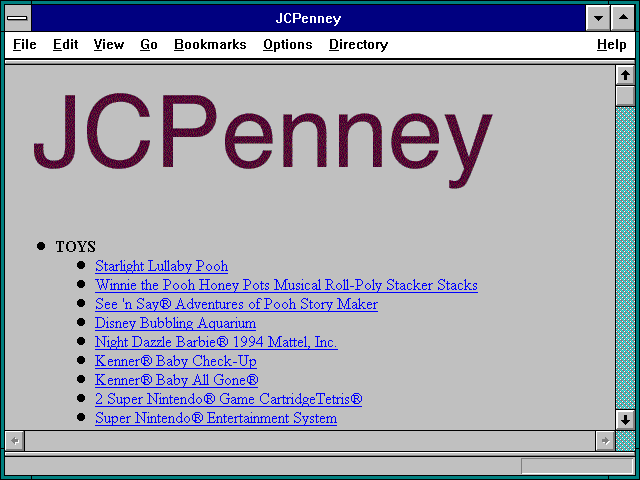Open the Night Dazzle Barbie link
This screenshot has height=480, width=640.
click(x=216, y=342)
